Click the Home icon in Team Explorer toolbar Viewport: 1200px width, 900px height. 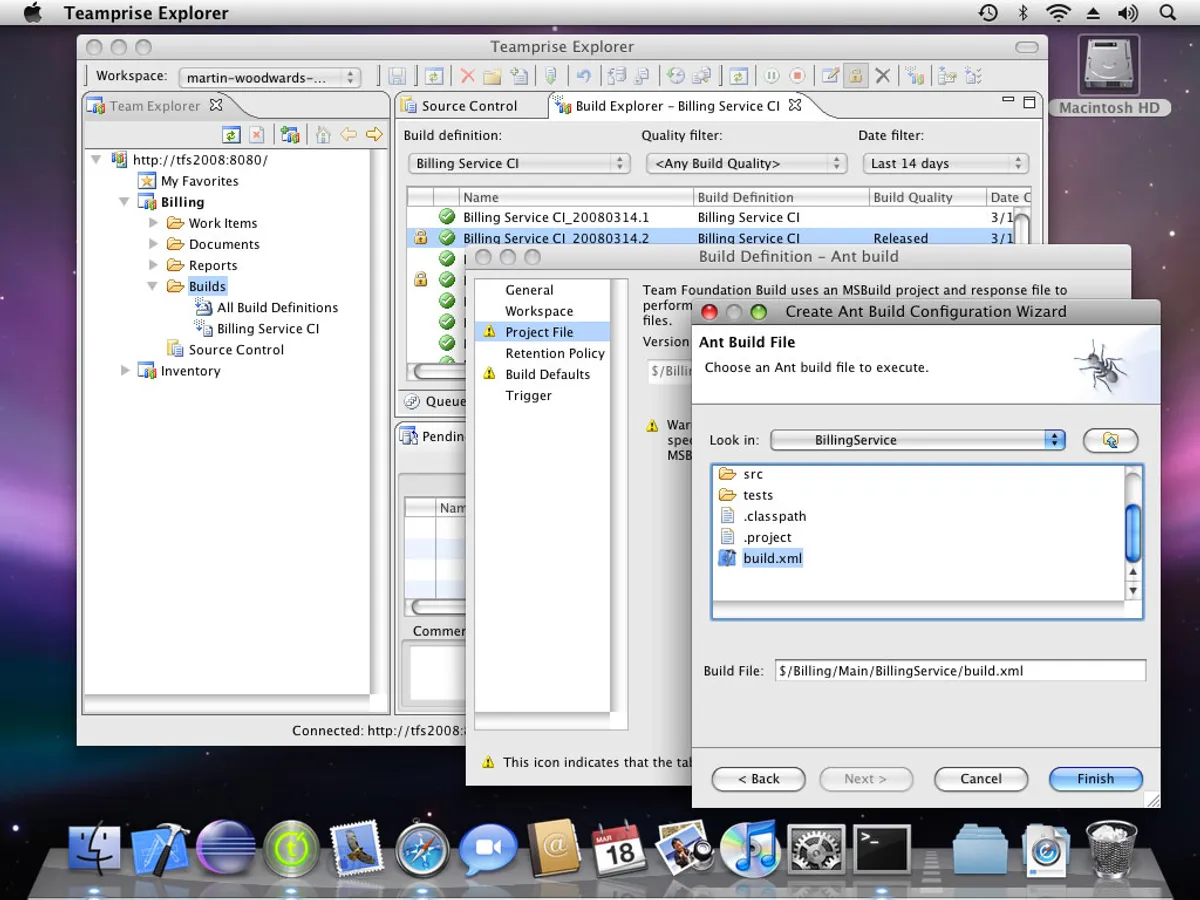(322, 135)
